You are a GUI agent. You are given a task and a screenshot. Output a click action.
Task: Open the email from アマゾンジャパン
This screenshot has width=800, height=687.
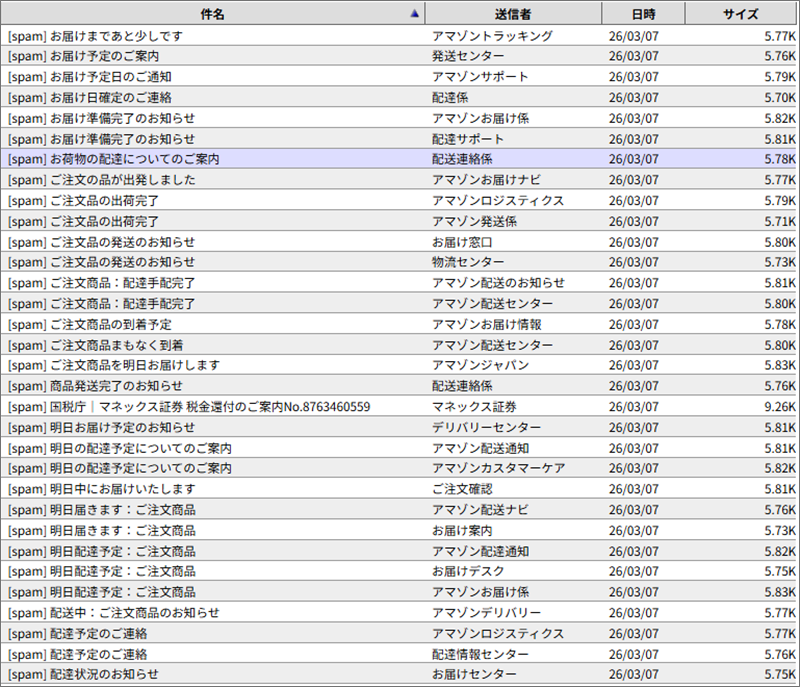480,365
